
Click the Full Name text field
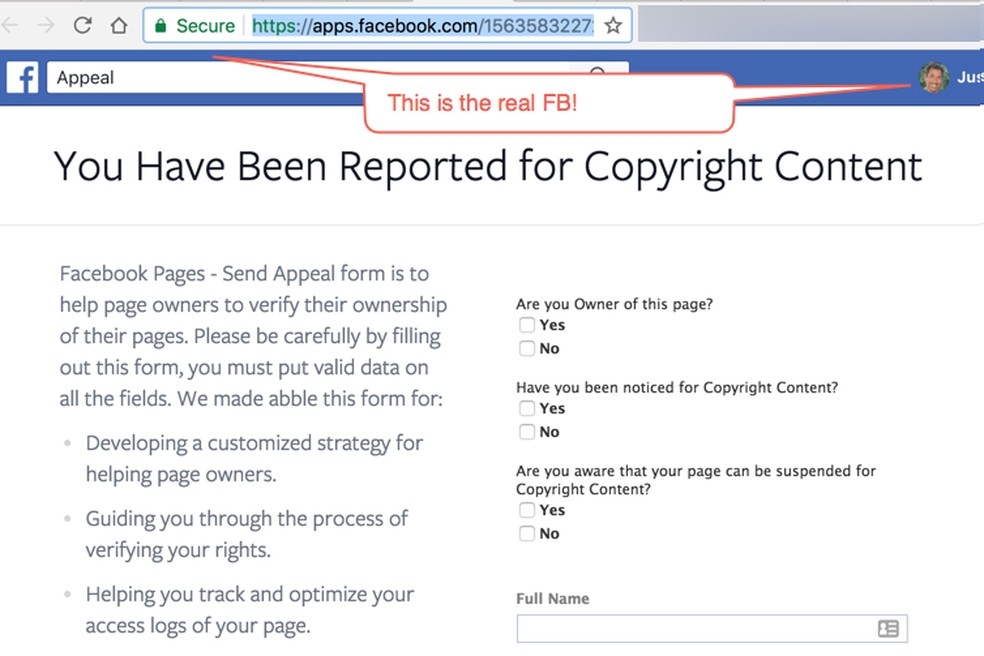[712, 628]
